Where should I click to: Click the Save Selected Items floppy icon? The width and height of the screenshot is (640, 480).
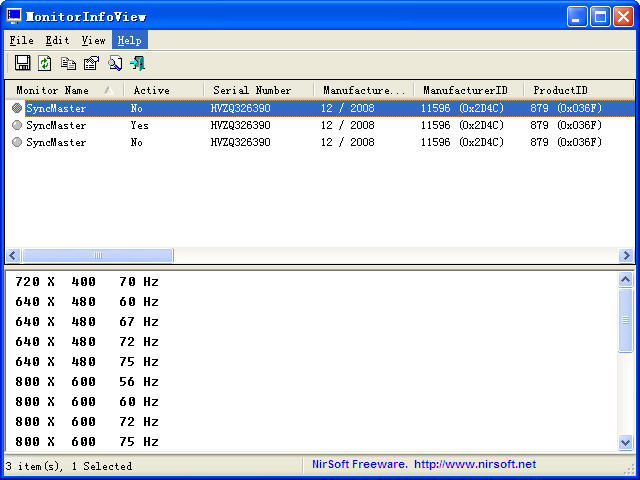[x=22, y=63]
